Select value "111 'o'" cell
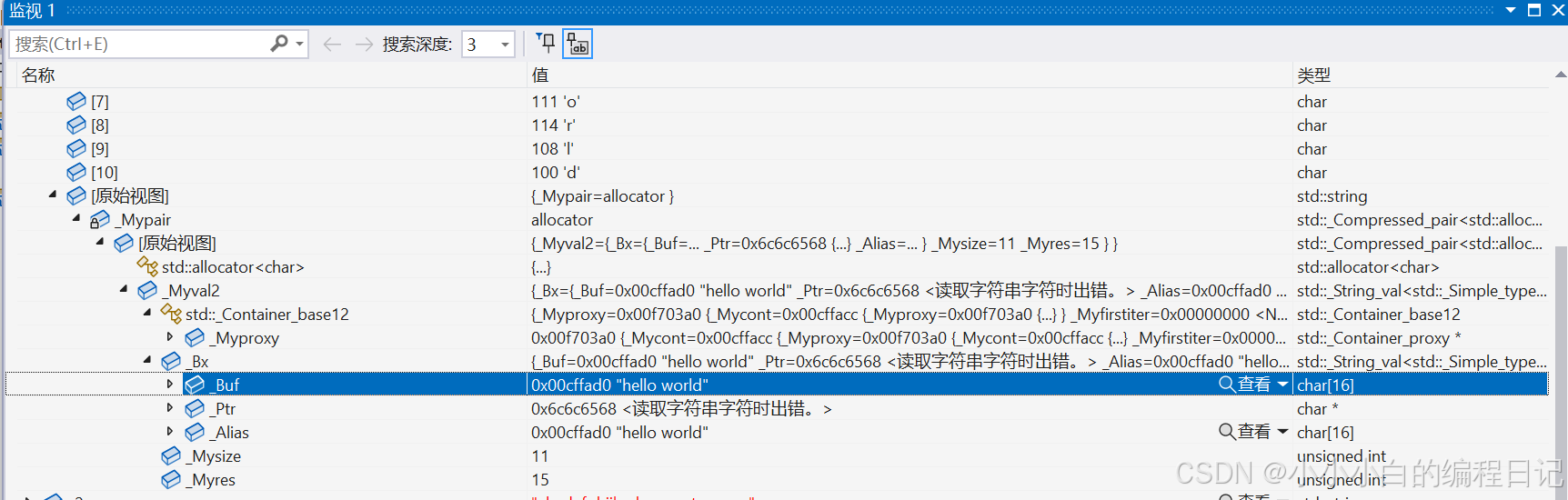1568x500 pixels. pos(556,101)
